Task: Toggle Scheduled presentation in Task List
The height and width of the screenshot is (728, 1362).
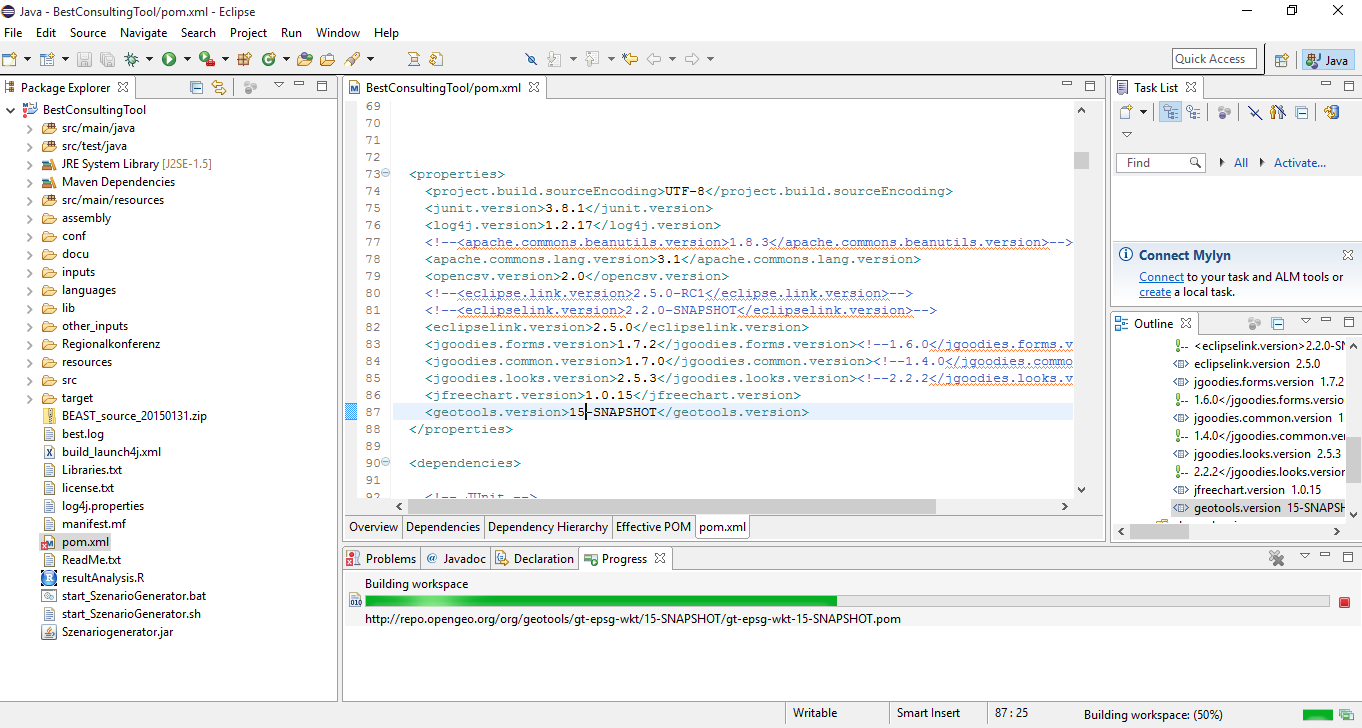Action: (1193, 112)
